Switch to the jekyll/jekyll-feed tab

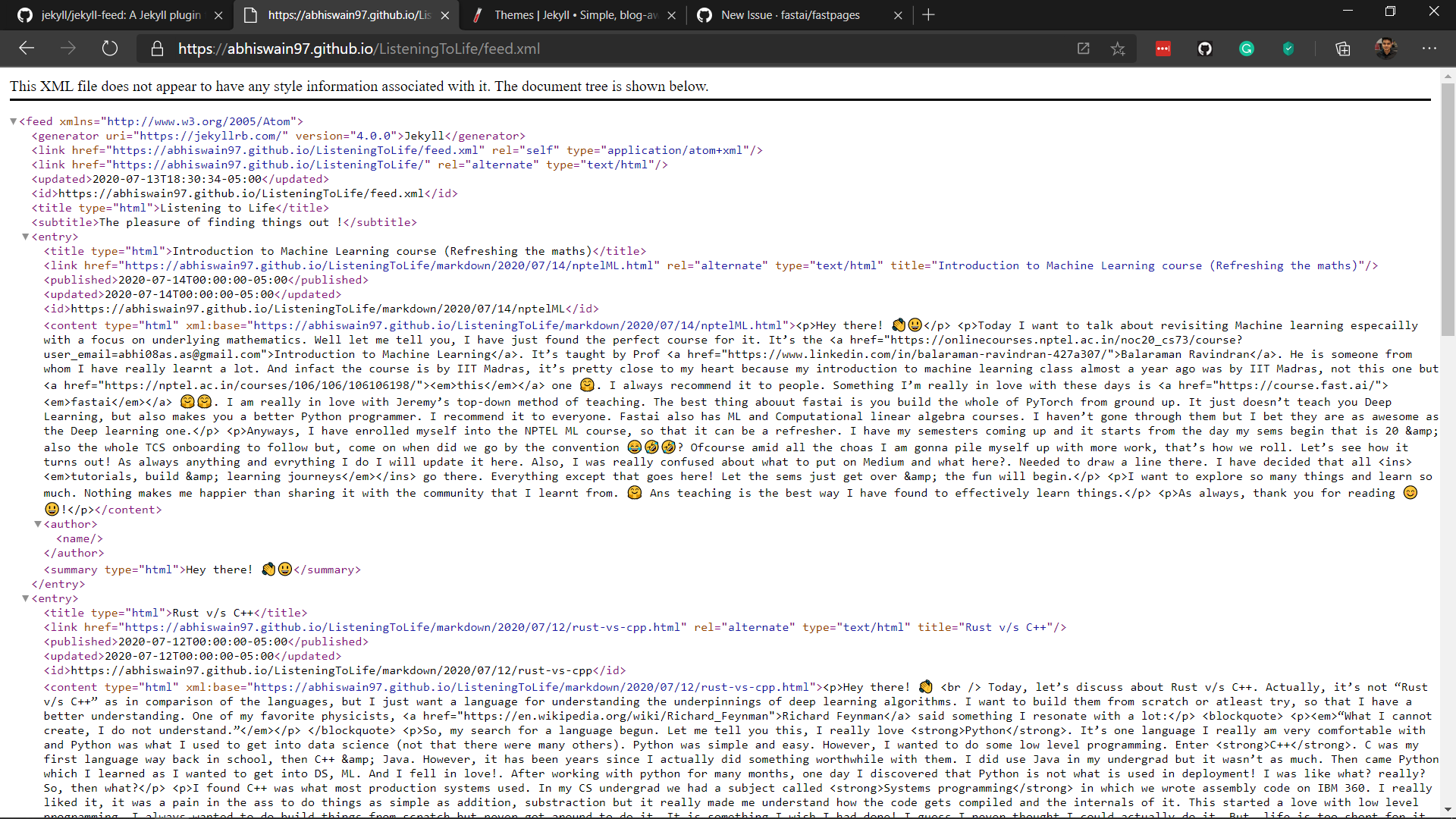tap(114, 15)
